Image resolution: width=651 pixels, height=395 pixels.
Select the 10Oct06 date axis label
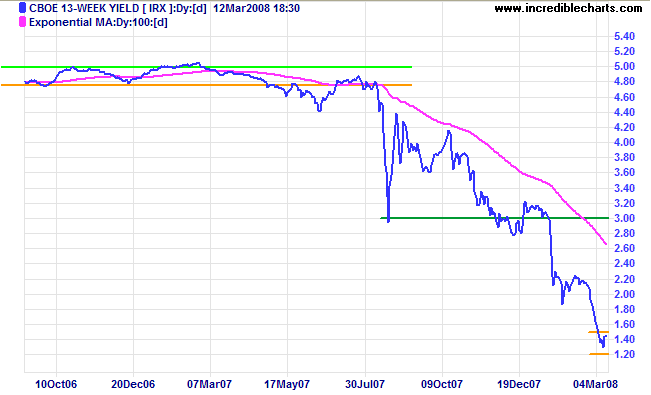[56, 384]
